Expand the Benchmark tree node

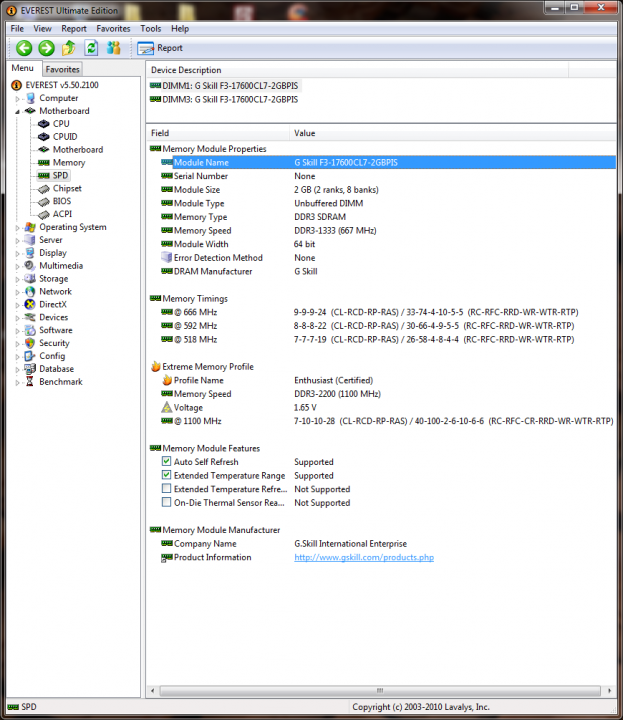(x=17, y=382)
